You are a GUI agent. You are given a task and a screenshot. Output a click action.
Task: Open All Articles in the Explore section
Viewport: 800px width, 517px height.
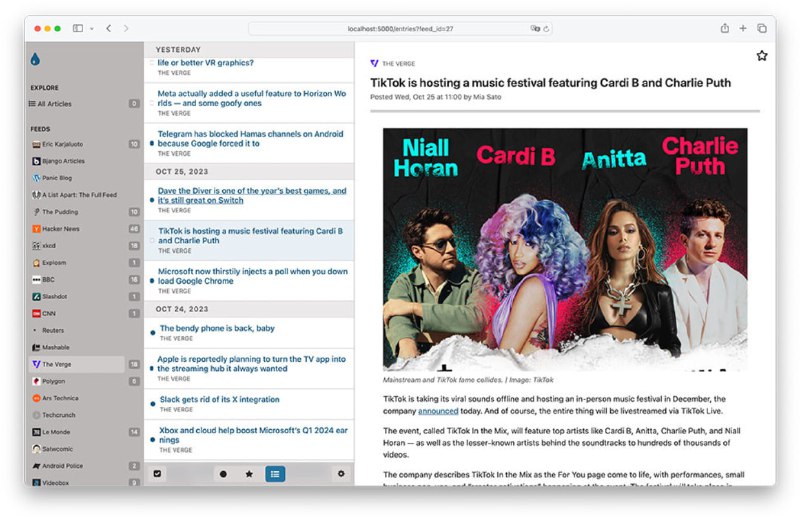tap(55, 104)
